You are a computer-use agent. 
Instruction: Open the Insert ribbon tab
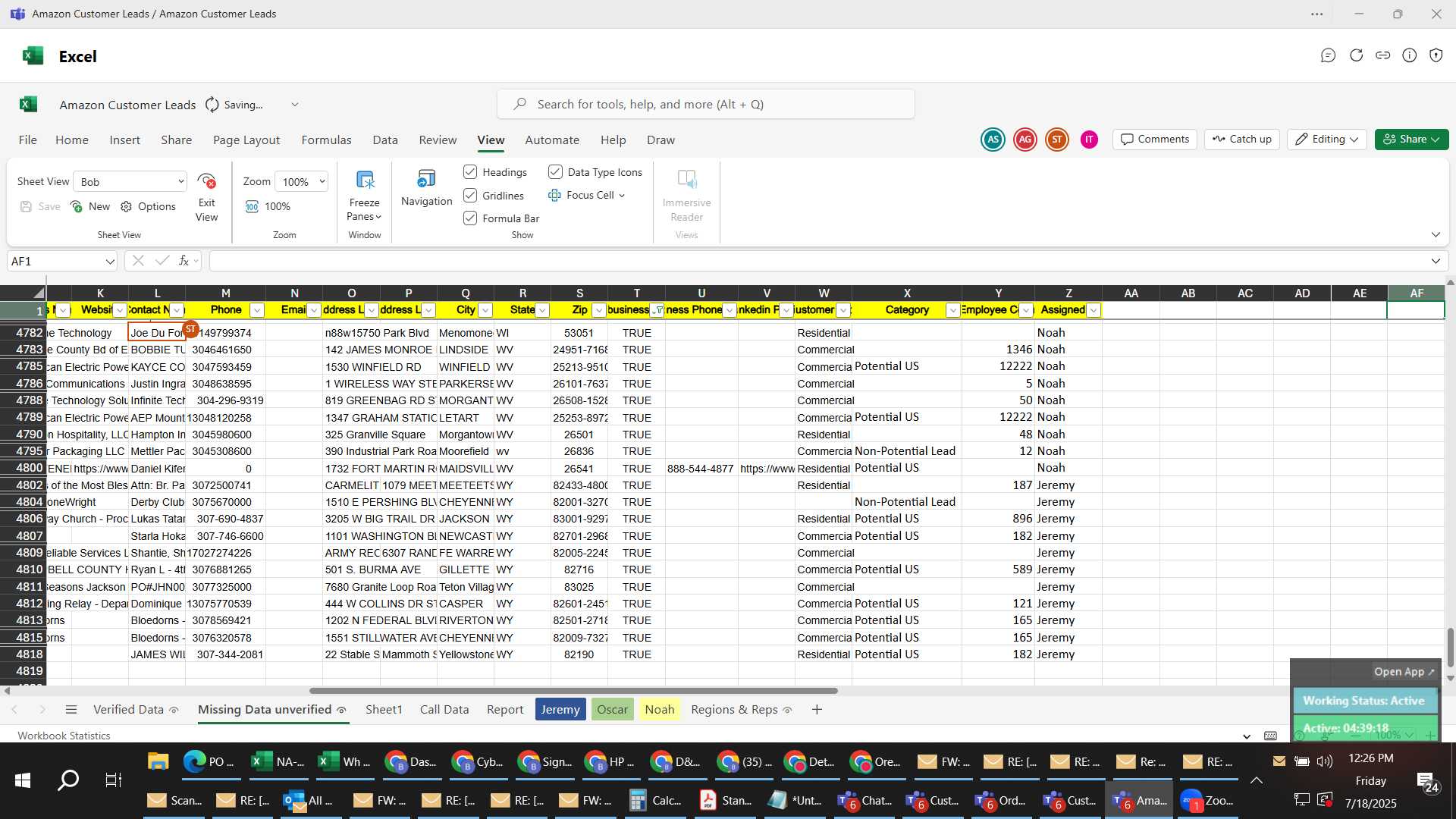(124, 140)
